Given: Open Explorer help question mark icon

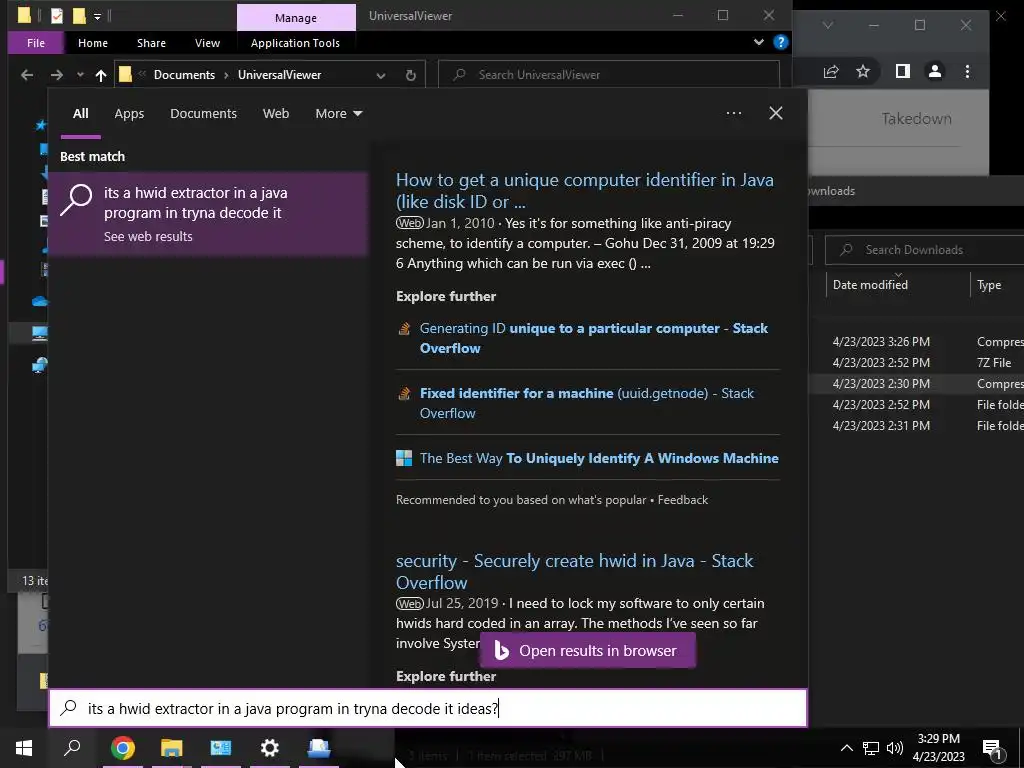Looking at the screenshot, I should (x=780, y=42).
